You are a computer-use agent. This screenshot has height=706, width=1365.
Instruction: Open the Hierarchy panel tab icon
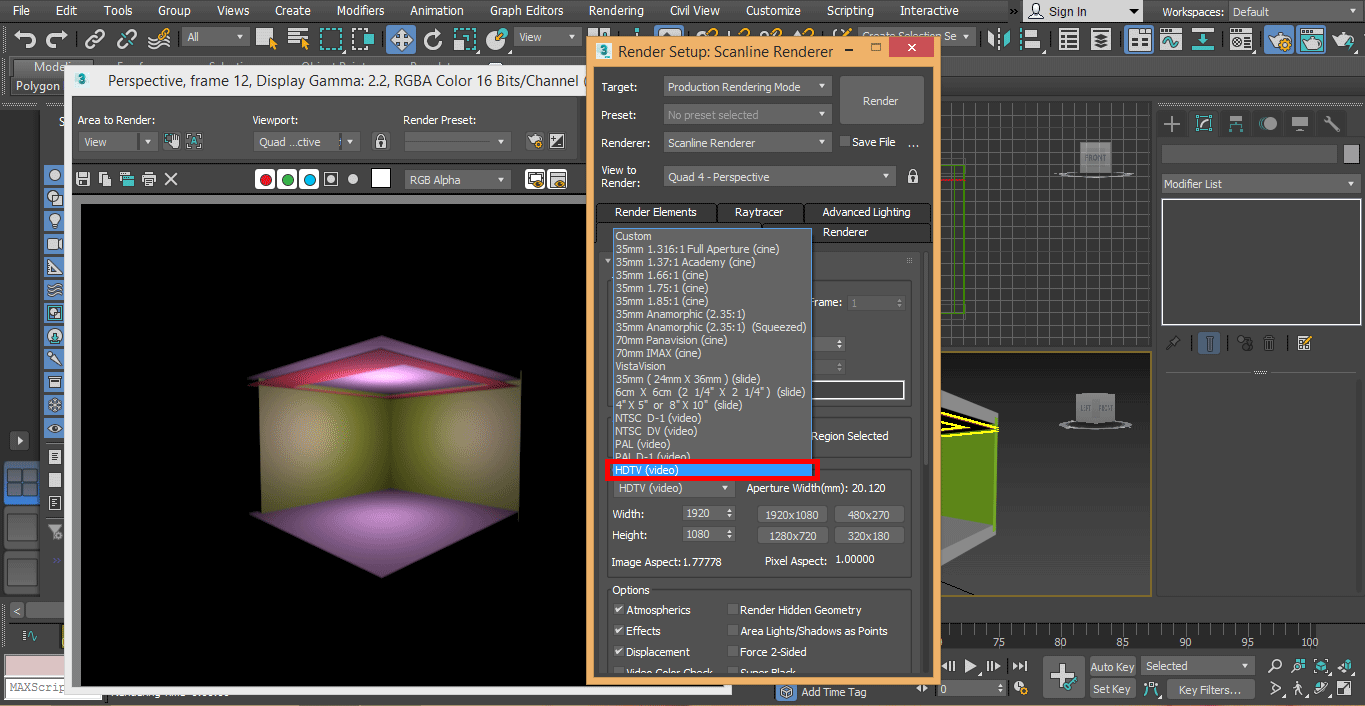1236,124
